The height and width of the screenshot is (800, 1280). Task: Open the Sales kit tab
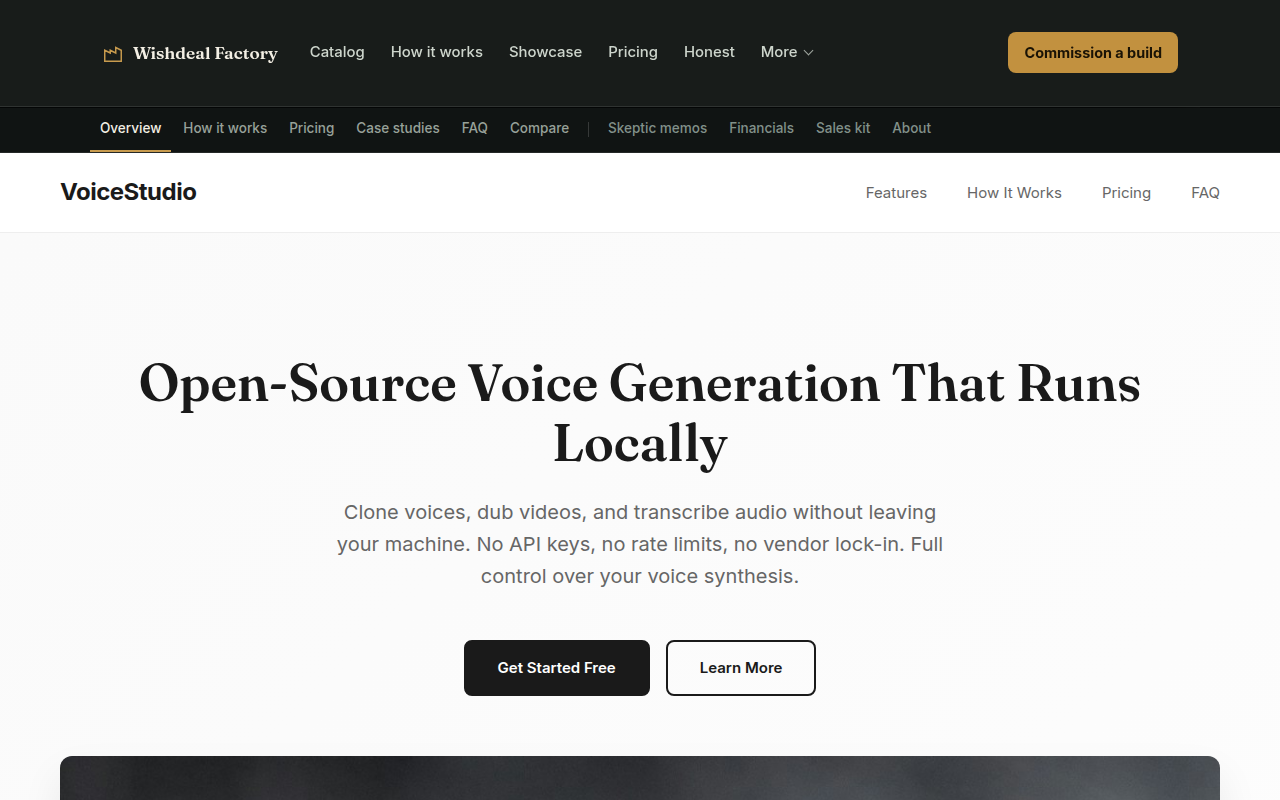[843, 128]
